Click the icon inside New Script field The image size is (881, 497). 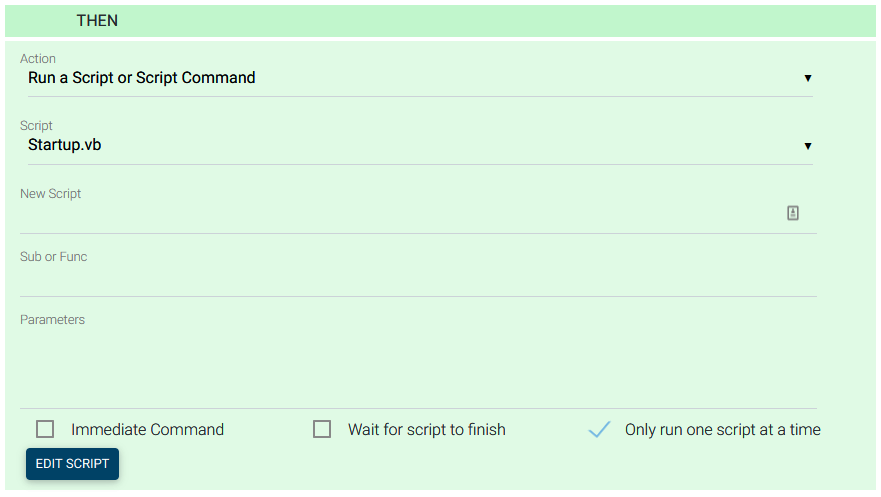(793, 213)
